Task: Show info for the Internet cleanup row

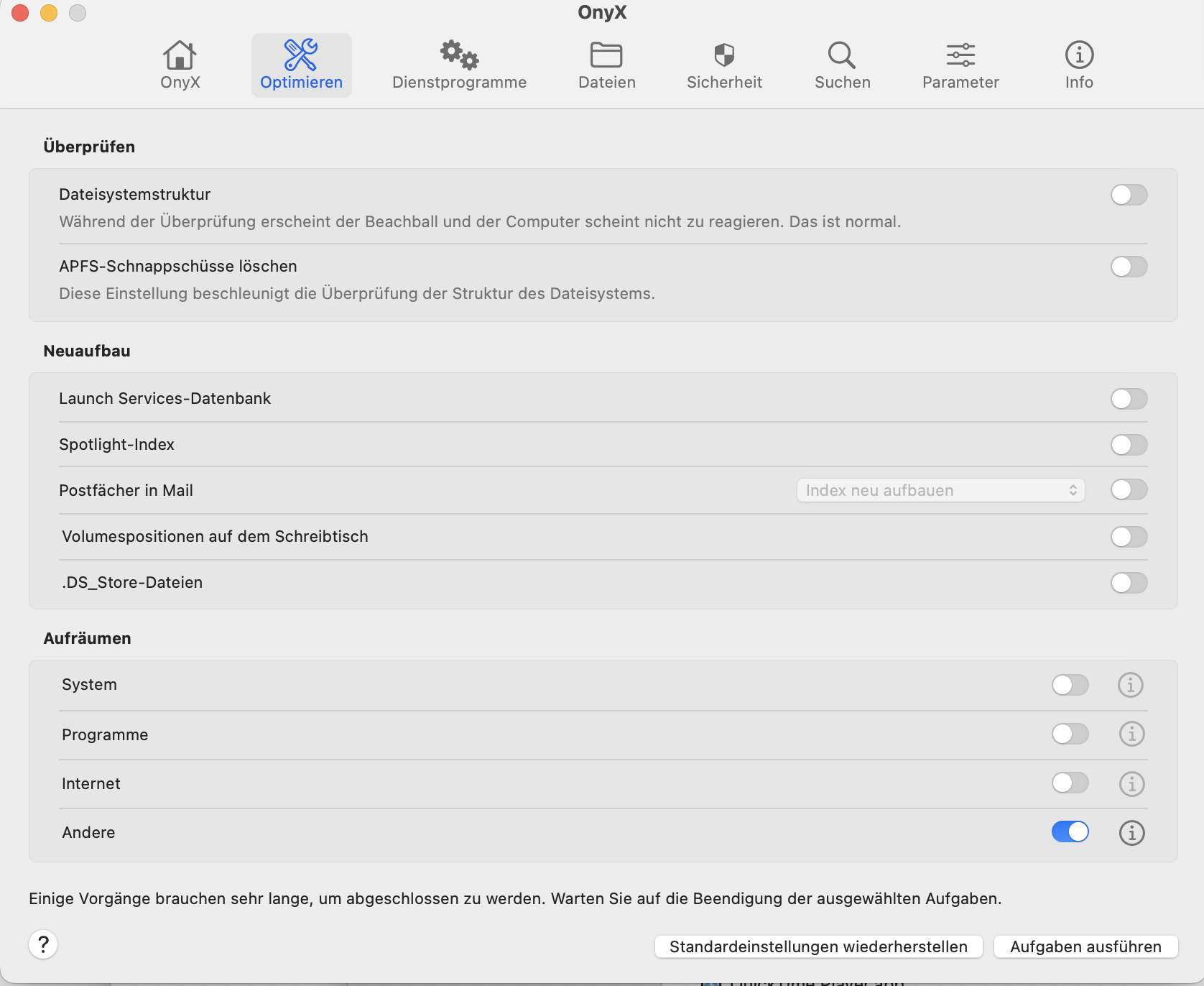Action: [x=1131, y=783]
